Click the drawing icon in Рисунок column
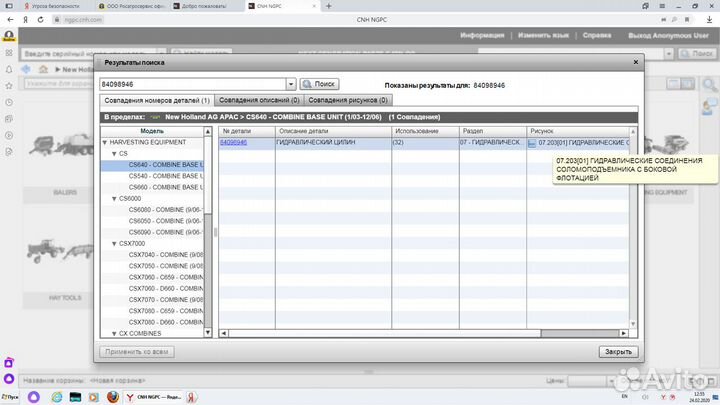 (532, 143)
